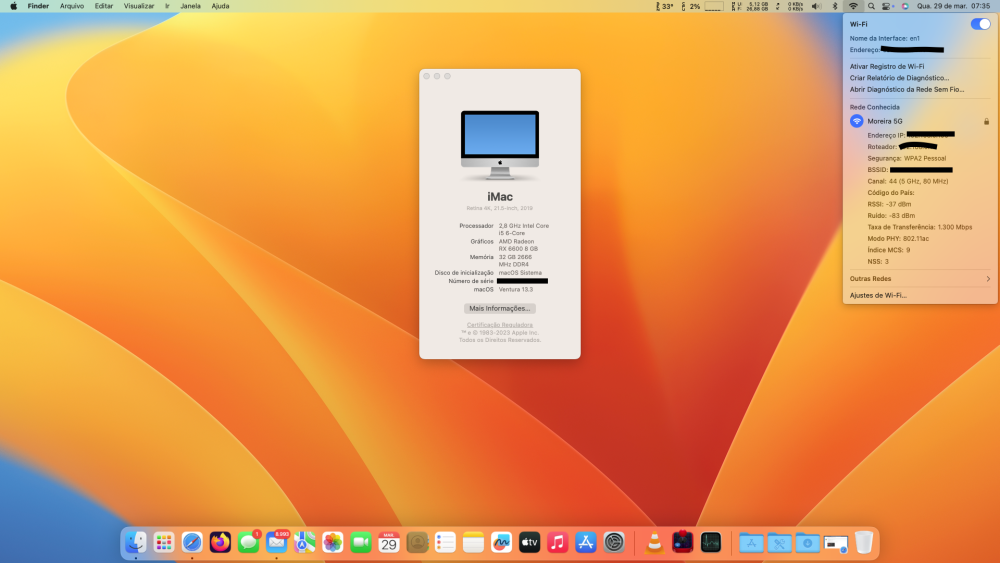
Task: Click the Bluetooth icon in the menu bar
Action: coord(835,6)
